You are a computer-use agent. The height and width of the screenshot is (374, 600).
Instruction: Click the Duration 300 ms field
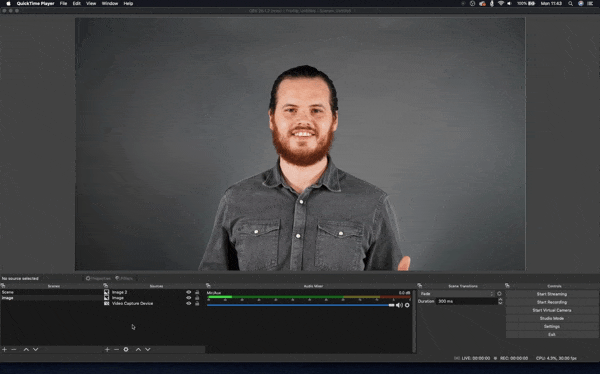click(466, 301)
